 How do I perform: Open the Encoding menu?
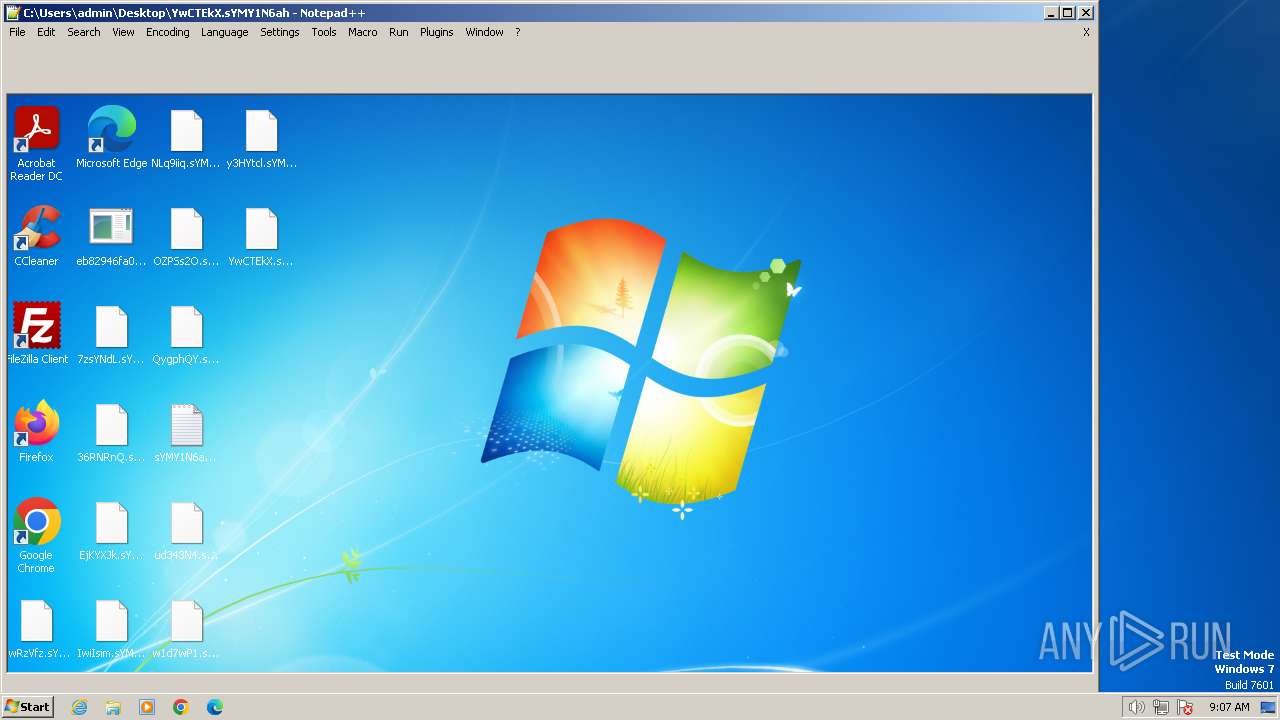point(167,32)
